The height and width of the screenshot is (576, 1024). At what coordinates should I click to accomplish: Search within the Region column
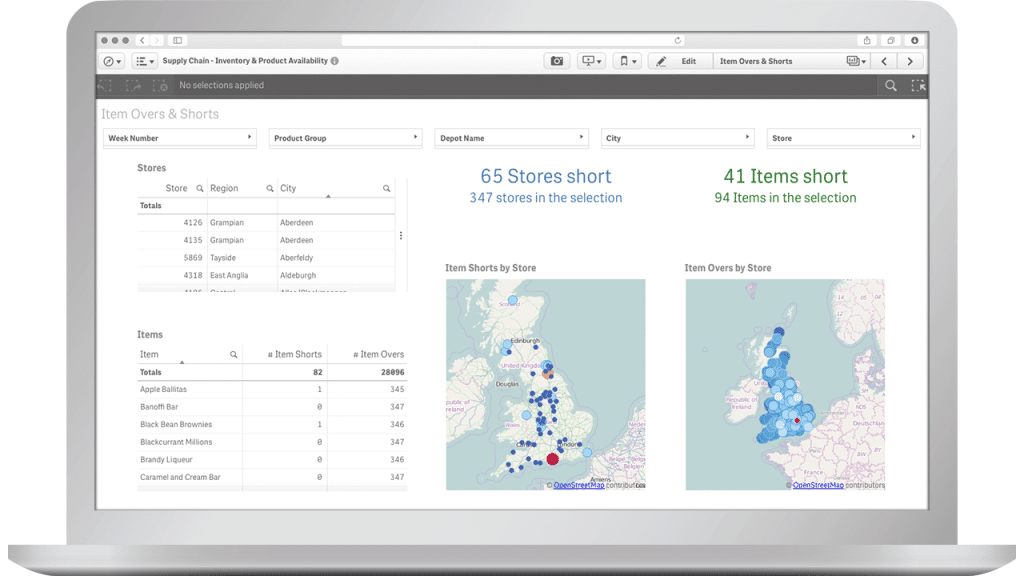click(270, 188)
